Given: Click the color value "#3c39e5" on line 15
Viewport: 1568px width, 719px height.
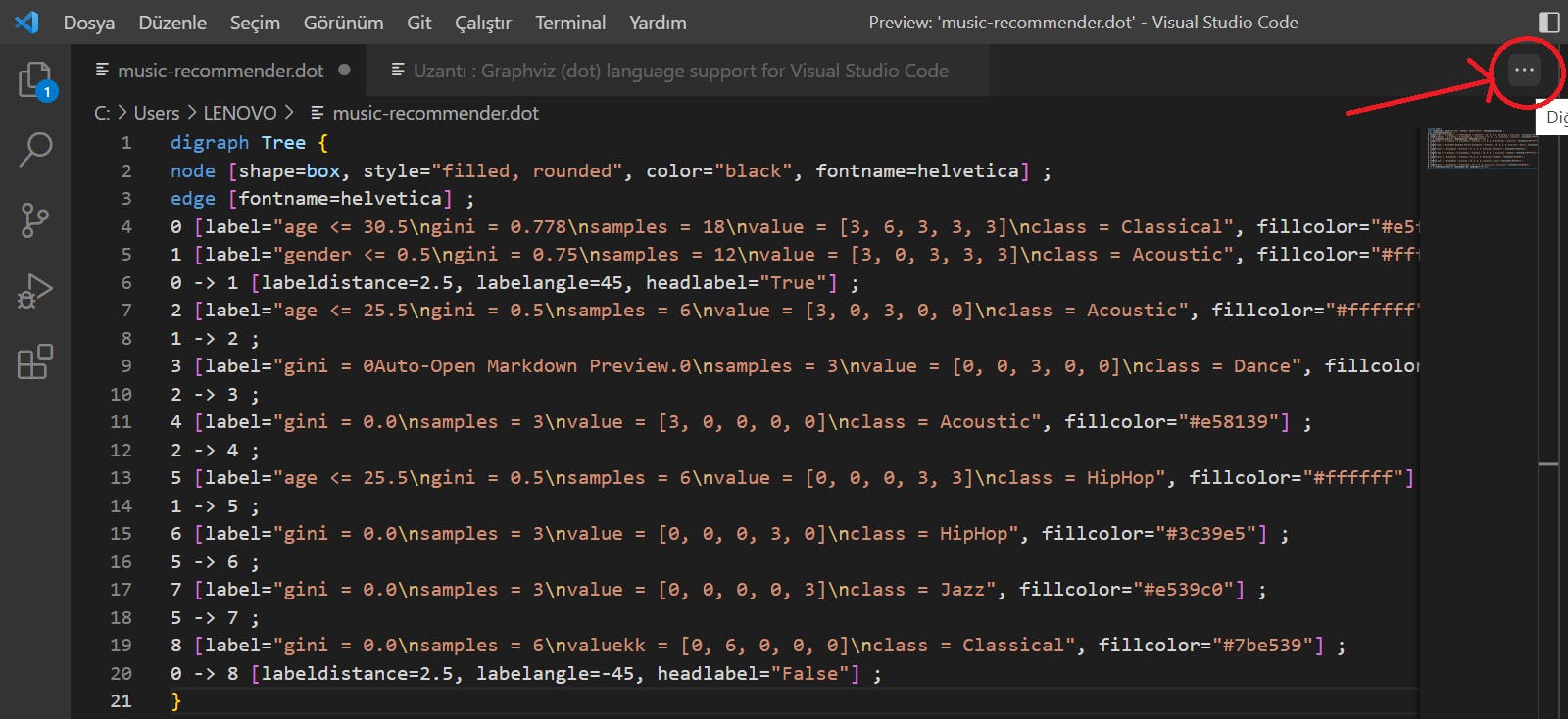Looking at the screenshot, I should point(1205,534).
